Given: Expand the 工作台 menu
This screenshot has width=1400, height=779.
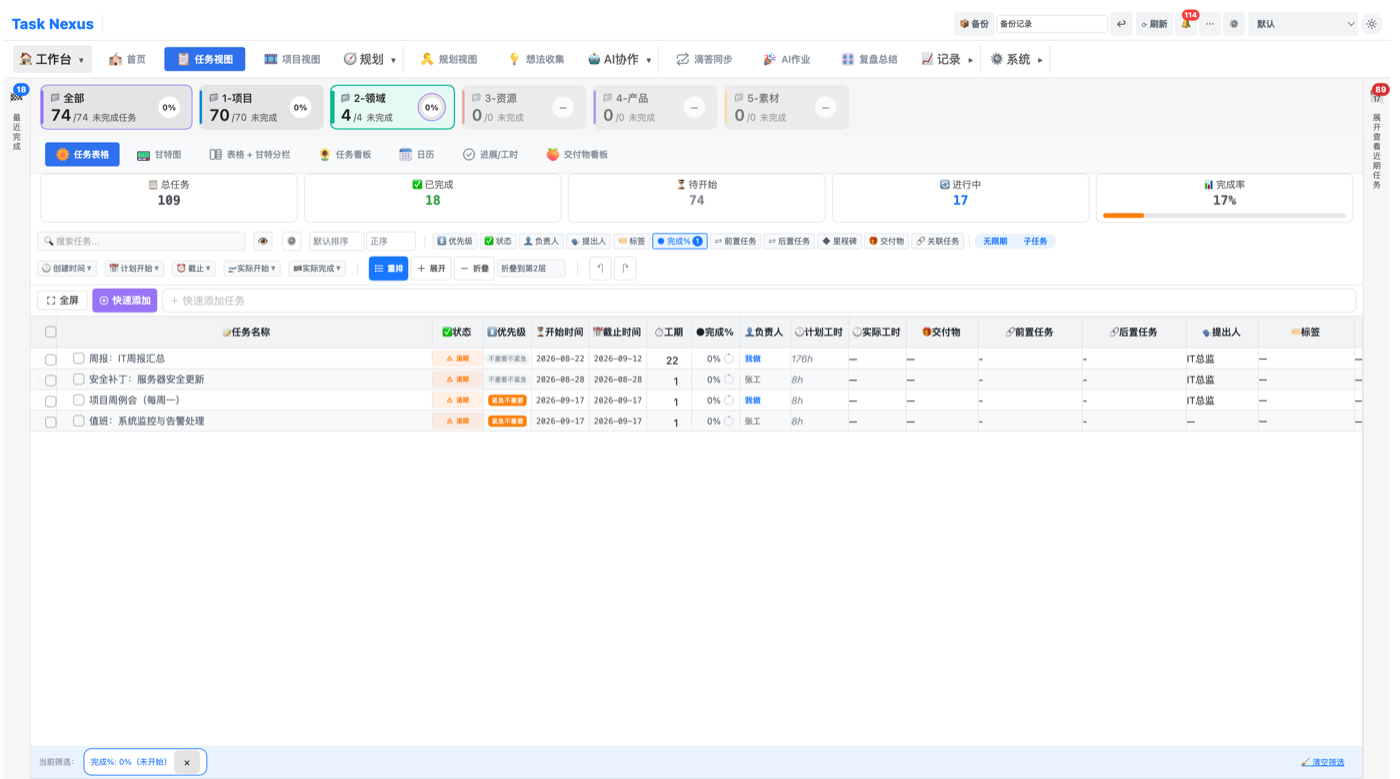Looking at the screenshot, I should click(x=52, y=60).
